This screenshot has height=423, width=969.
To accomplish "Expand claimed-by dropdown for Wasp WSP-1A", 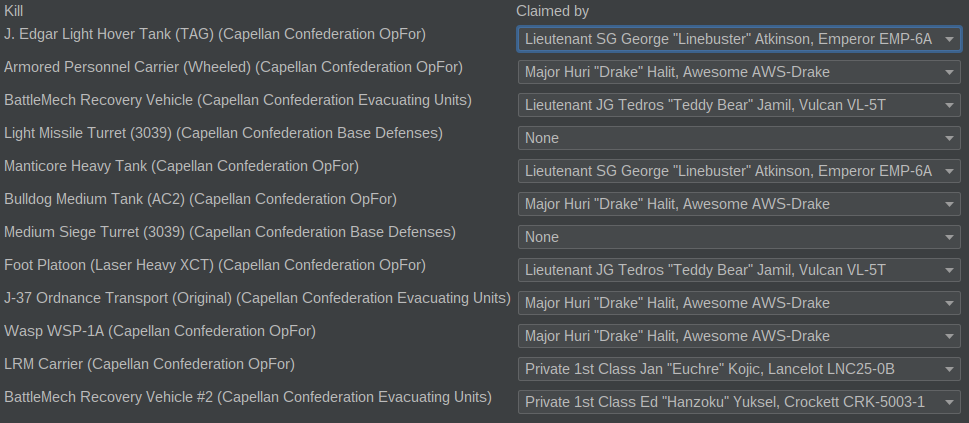I will [738, 336].
